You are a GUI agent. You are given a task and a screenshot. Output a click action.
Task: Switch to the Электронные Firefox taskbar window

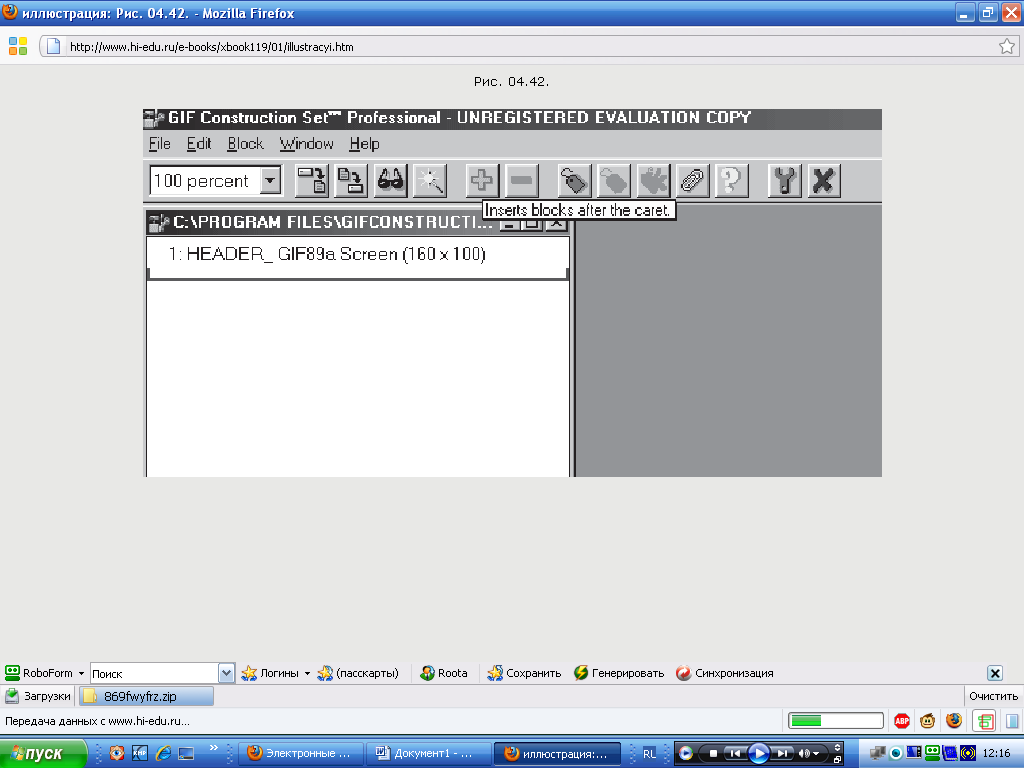pyautogui.click(x=298, y=754)
